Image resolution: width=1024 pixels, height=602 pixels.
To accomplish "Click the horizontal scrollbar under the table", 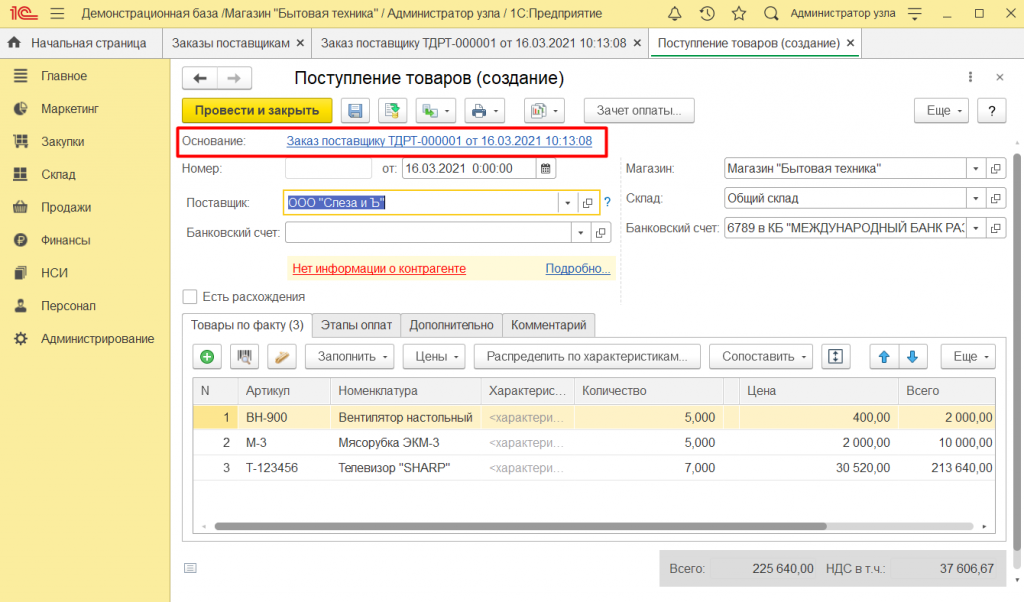I will point(520,526).
